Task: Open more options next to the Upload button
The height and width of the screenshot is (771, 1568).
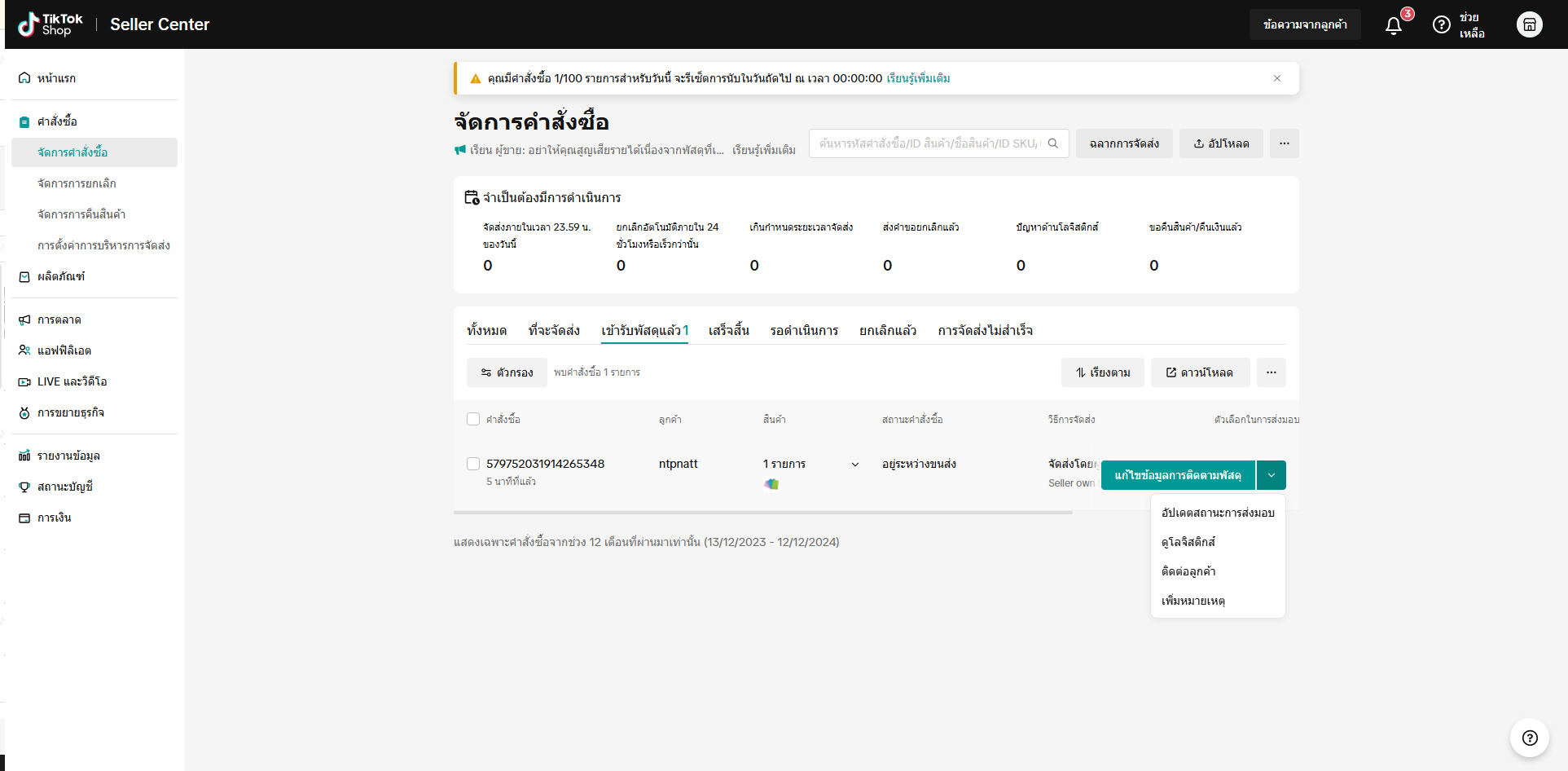Action: [x=1284, y=143]
